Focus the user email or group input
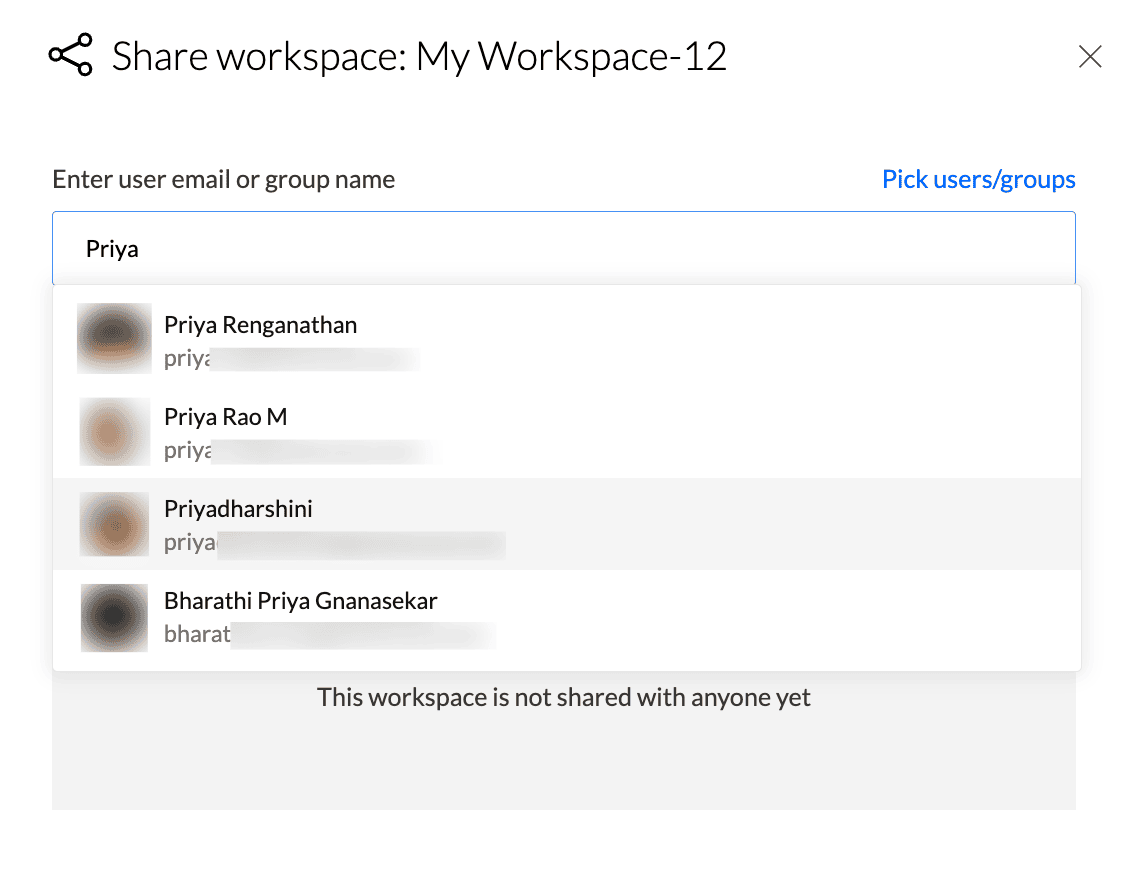 (x=563, y=249)
